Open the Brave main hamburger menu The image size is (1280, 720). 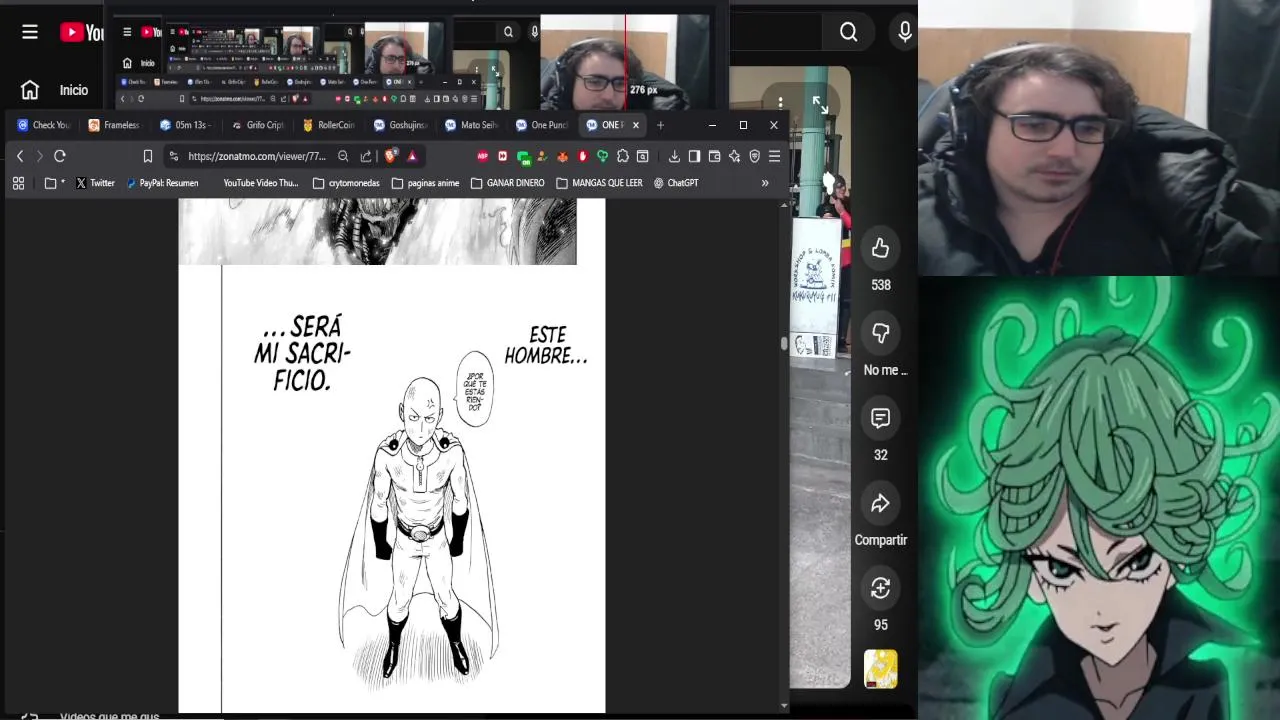pyautogui.click(x=774, y=156)
